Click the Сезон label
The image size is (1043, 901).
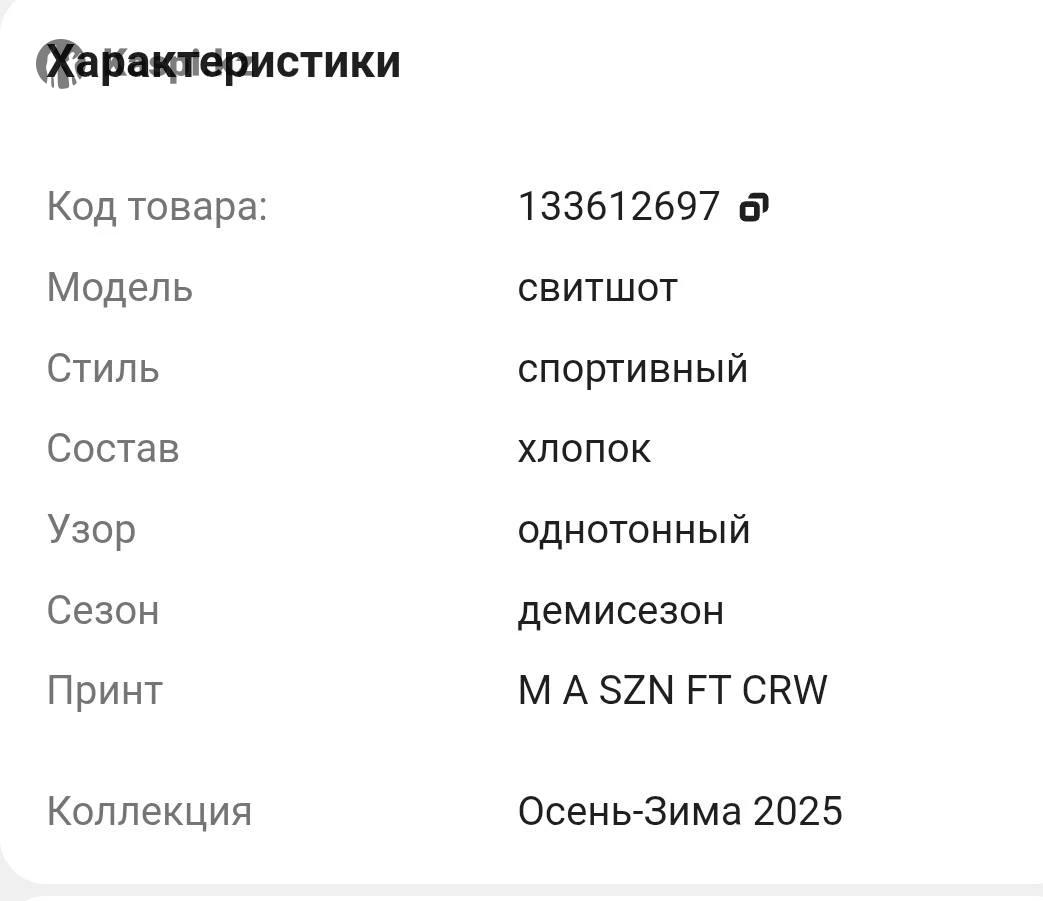pyautogui.click(x=102, y=610)
